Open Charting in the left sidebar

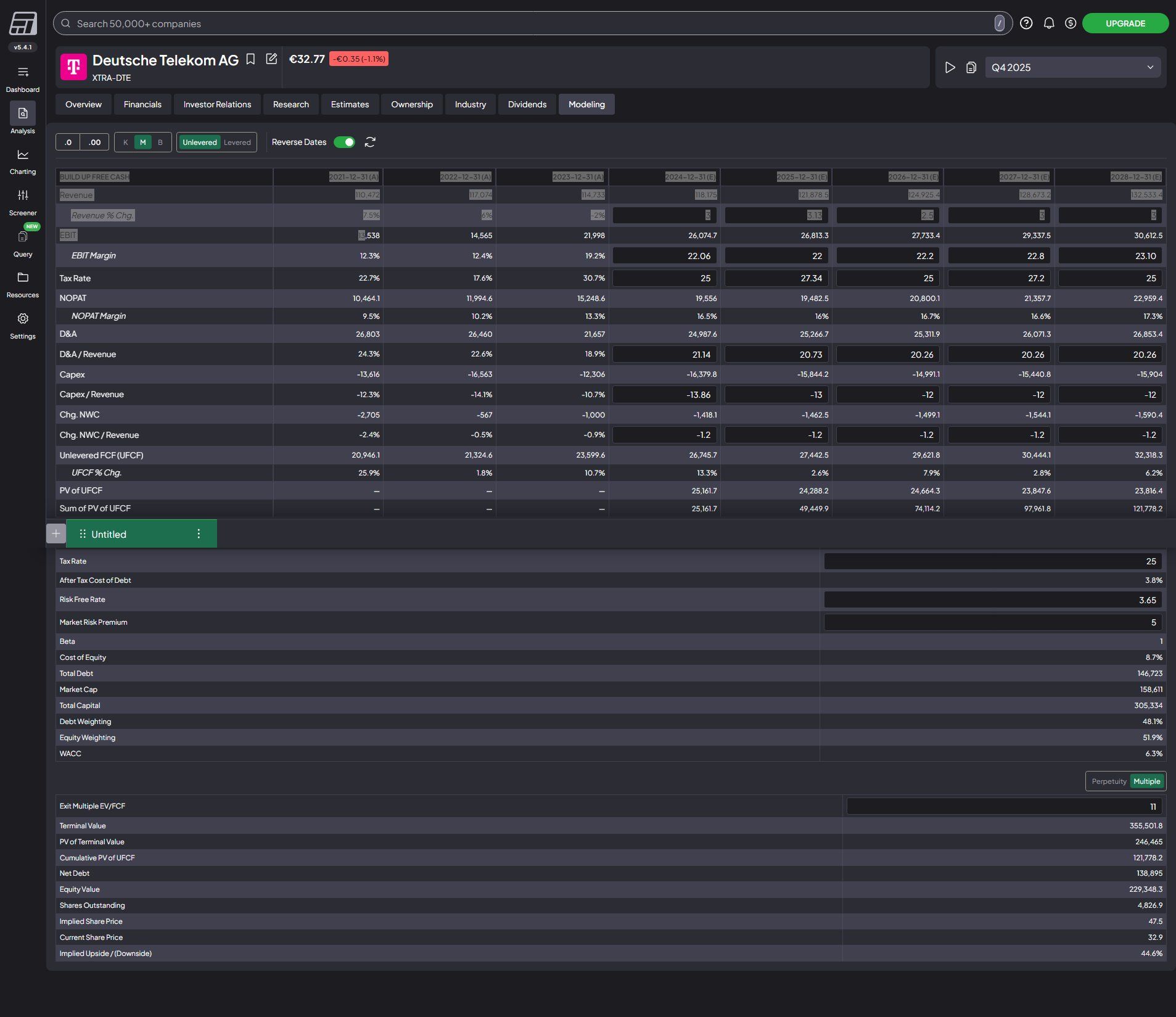(23, 162)
